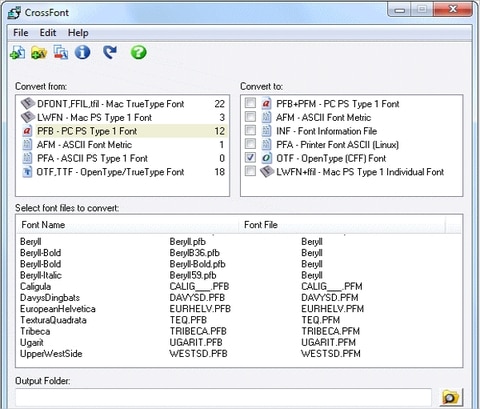Open the Help menu

click(x=78, y=33)
